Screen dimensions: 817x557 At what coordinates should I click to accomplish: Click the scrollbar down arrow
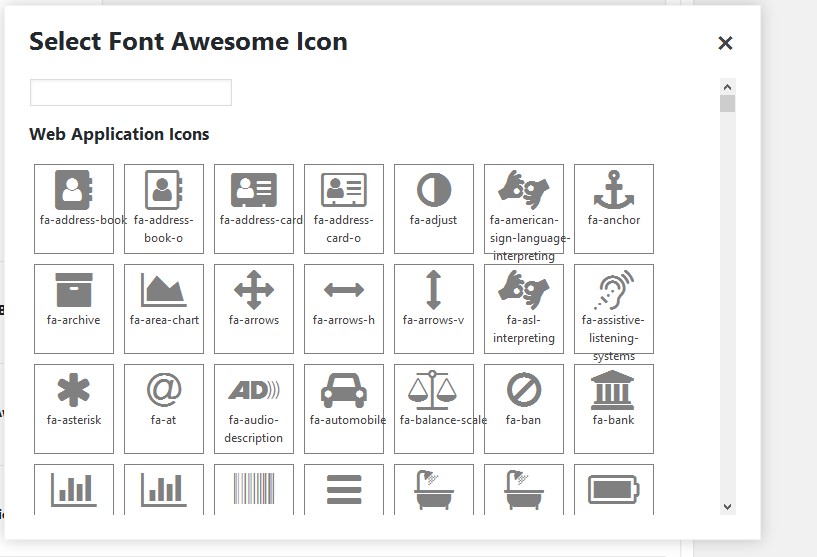[x=727, y=506]
